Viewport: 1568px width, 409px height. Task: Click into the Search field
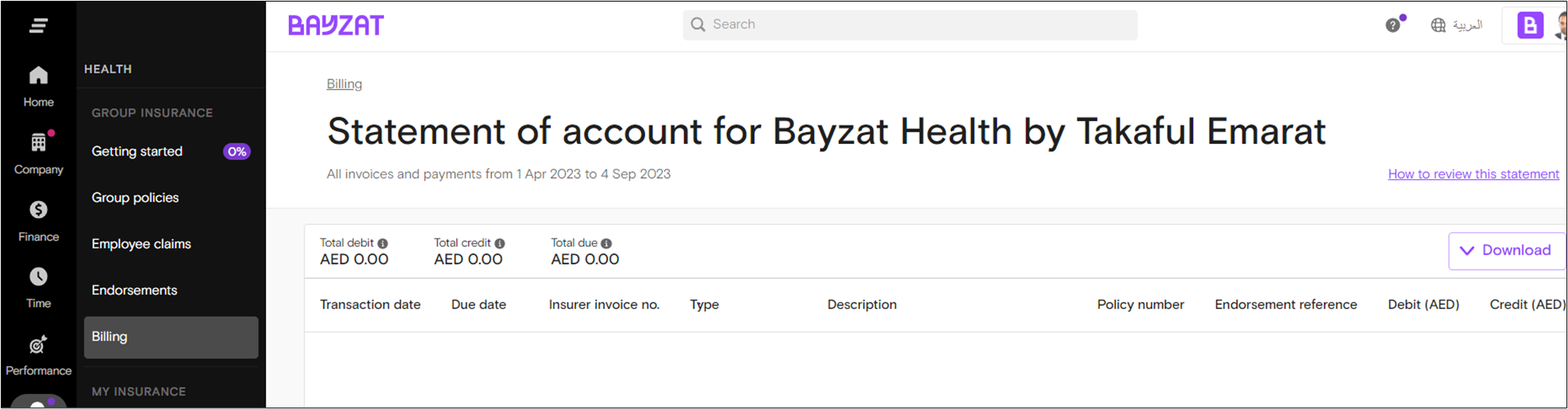(x=910, y=25)
